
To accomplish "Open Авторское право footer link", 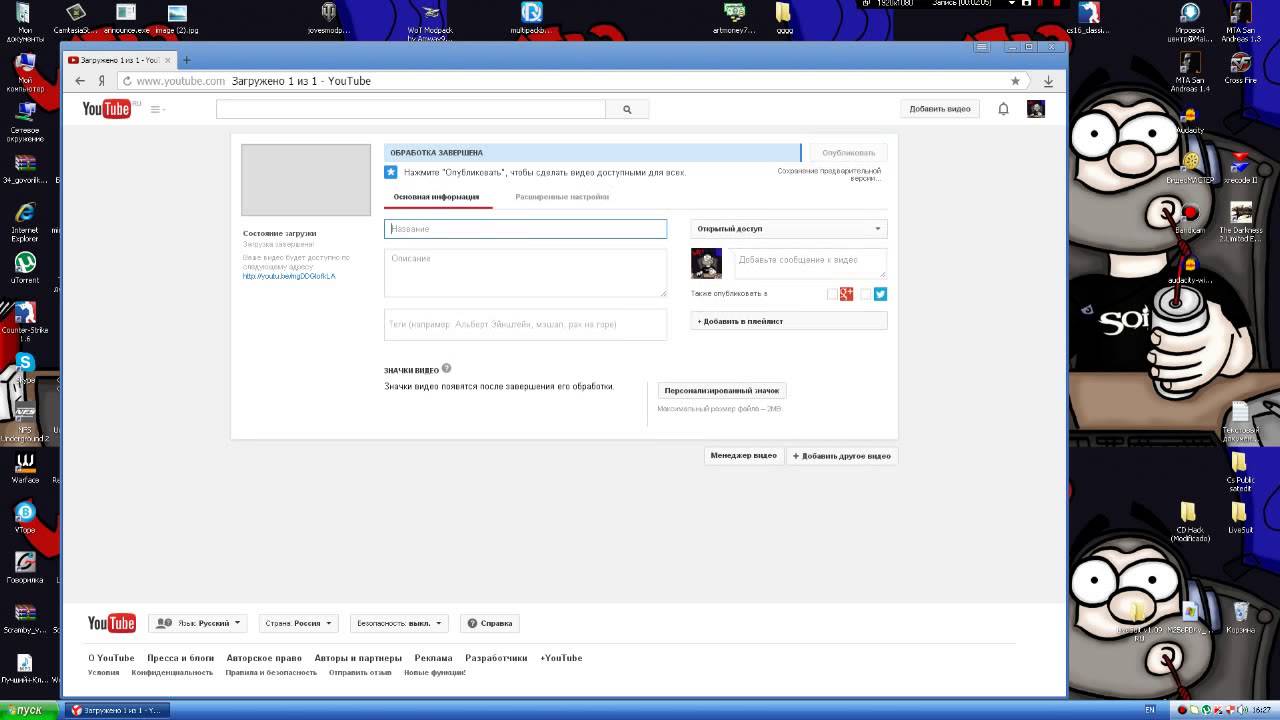I will (x=264, y=658).
